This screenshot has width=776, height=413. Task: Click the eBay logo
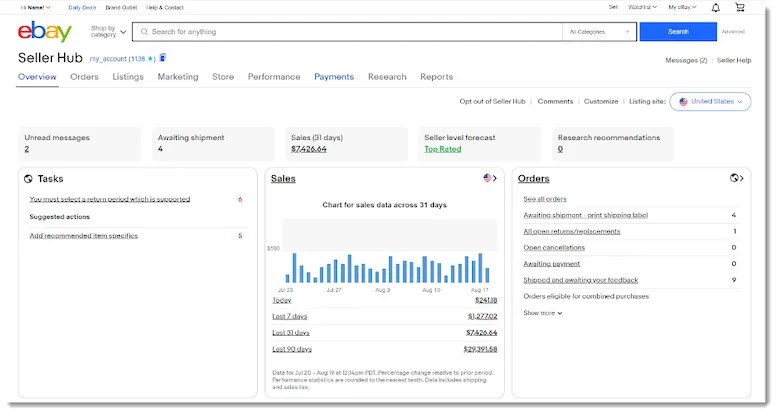(45, 32)
